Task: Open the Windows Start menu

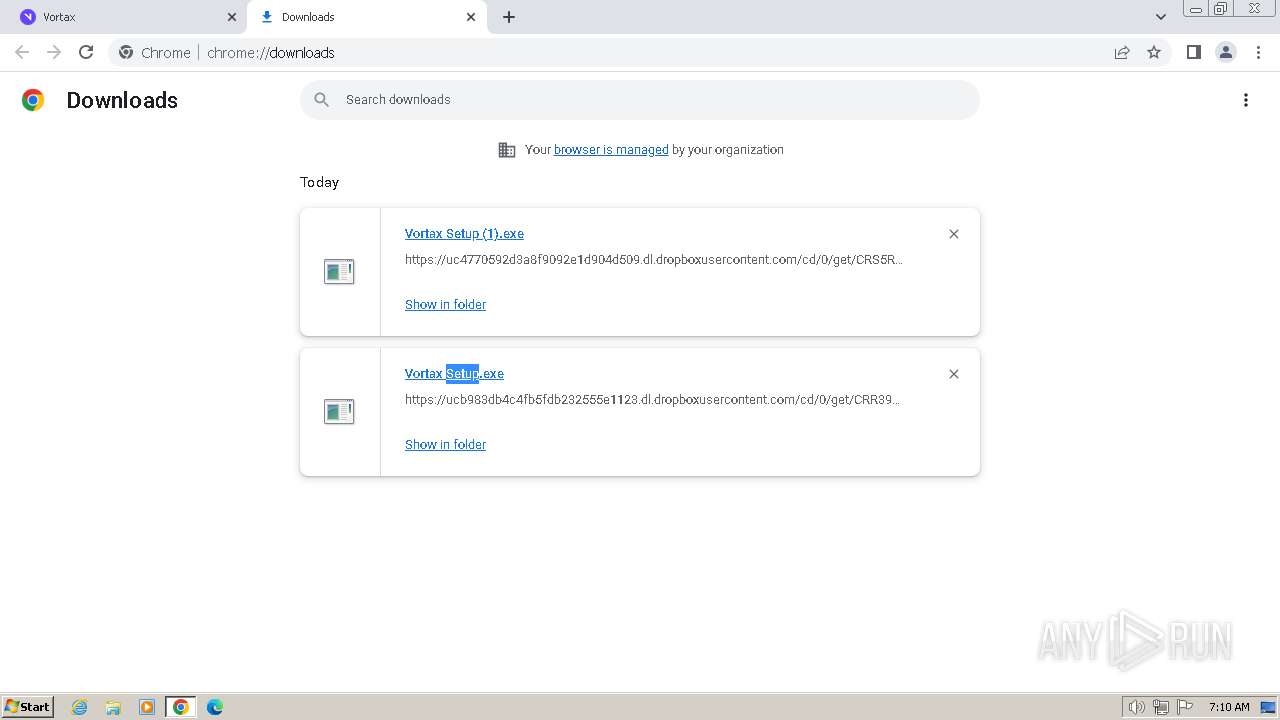Action: tap(28, 706)
